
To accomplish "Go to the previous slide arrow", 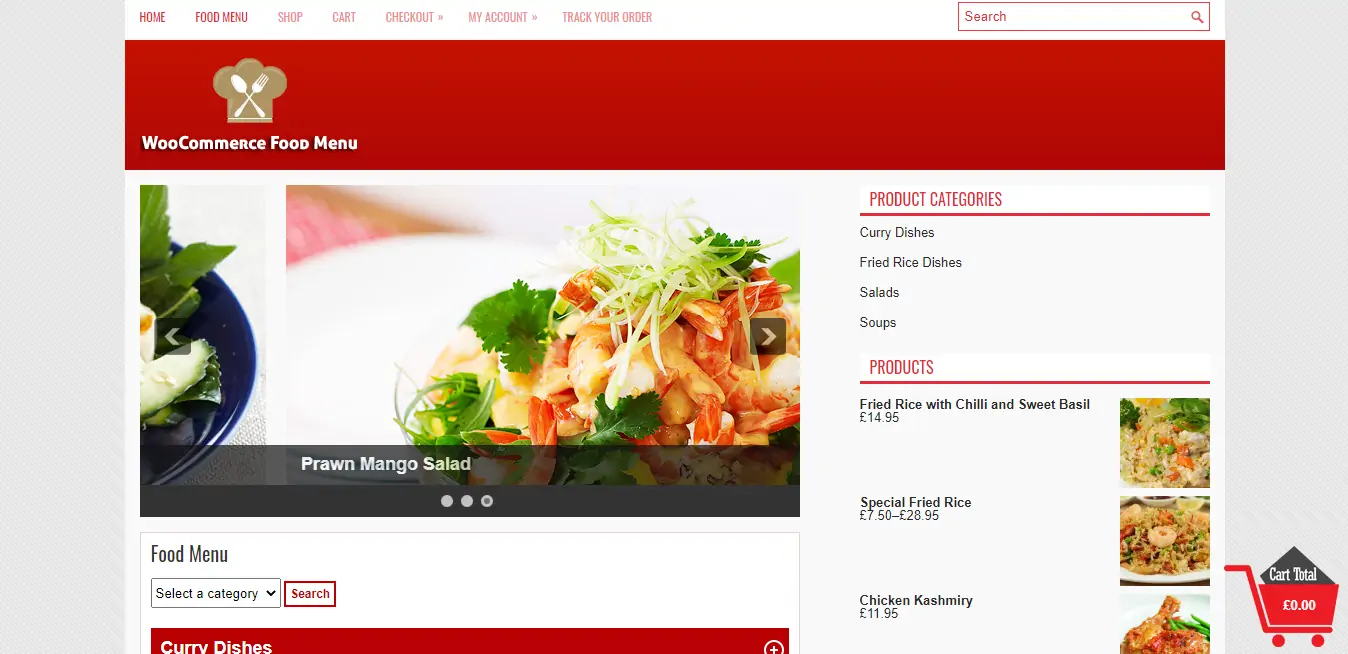I will (x=173, y=337).
